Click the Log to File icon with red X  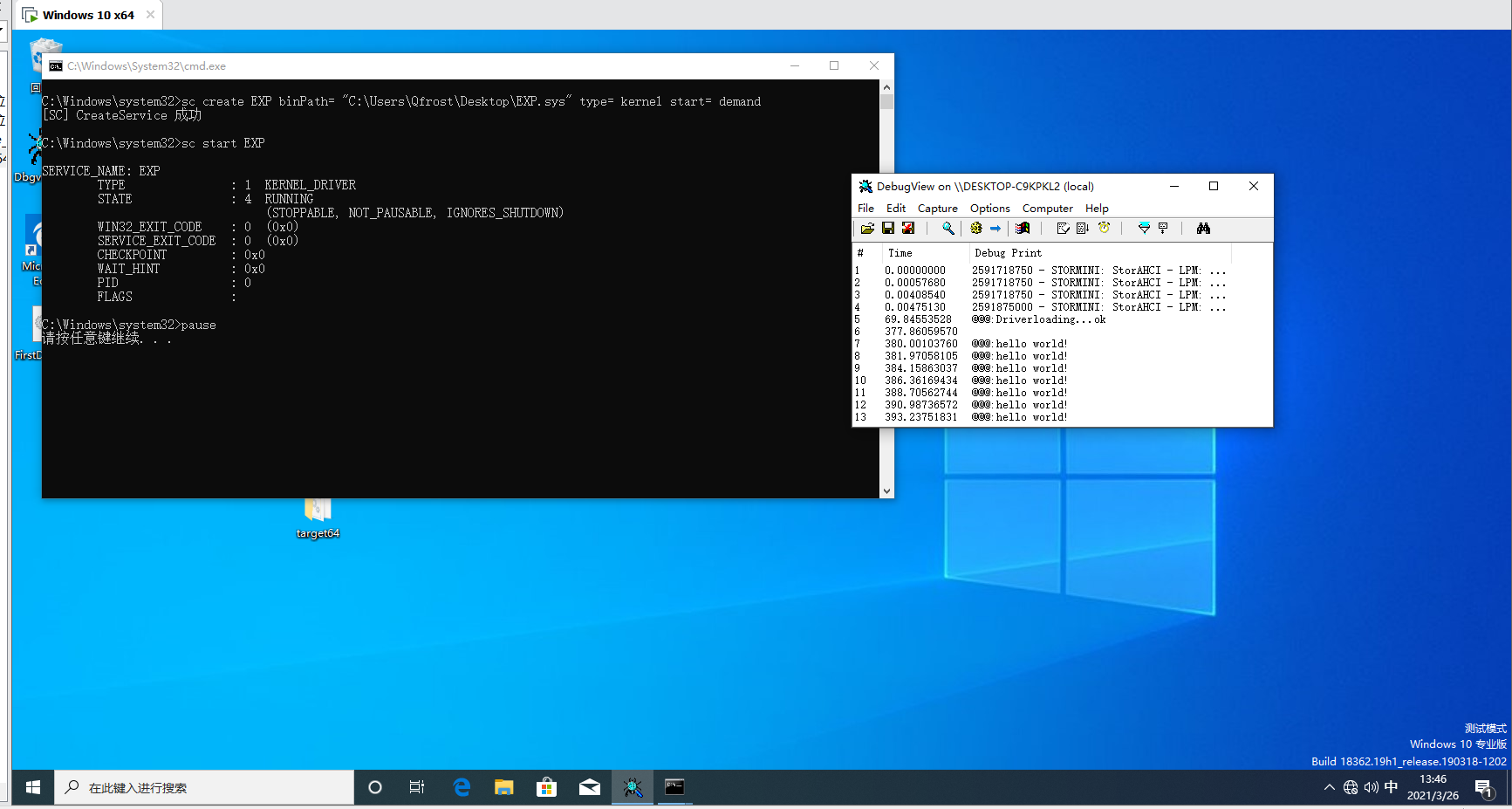[908, 229]
